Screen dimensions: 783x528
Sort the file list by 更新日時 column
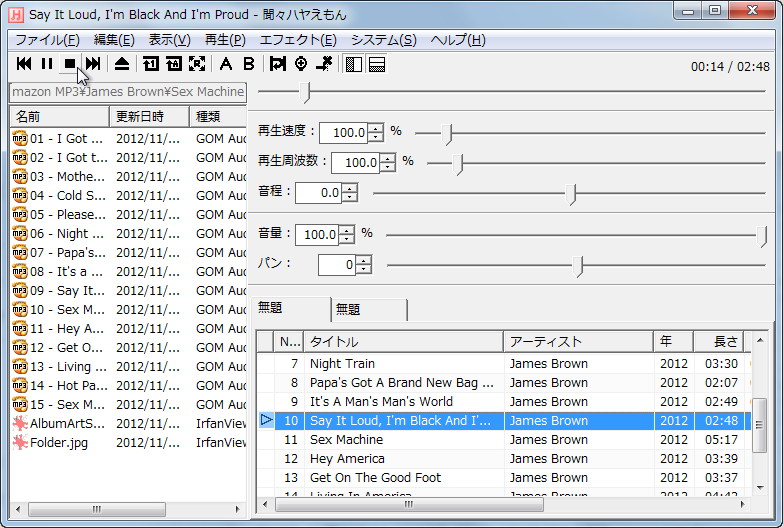click(x=149, y=116)
